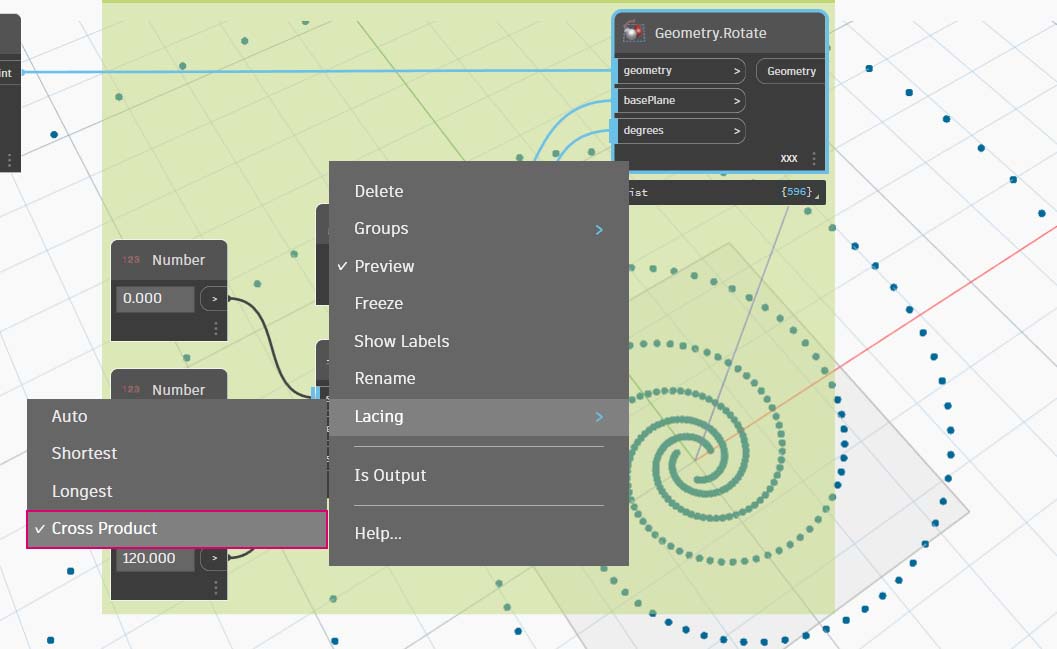Click the 0.000 number input field
Screen dimensions: 1057x649
pyautogui.click(x=155, y=298)
